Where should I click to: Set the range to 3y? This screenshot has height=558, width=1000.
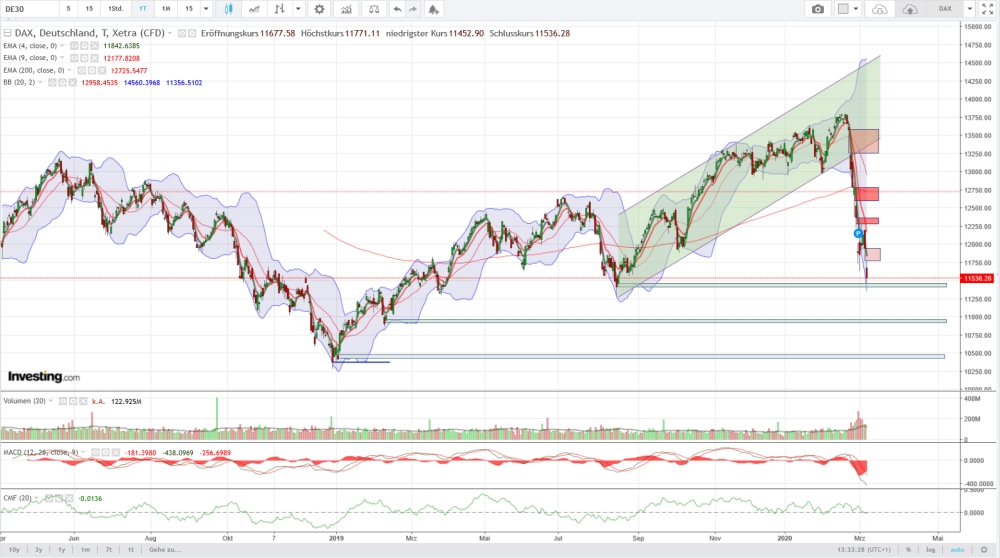coord(38,549)
